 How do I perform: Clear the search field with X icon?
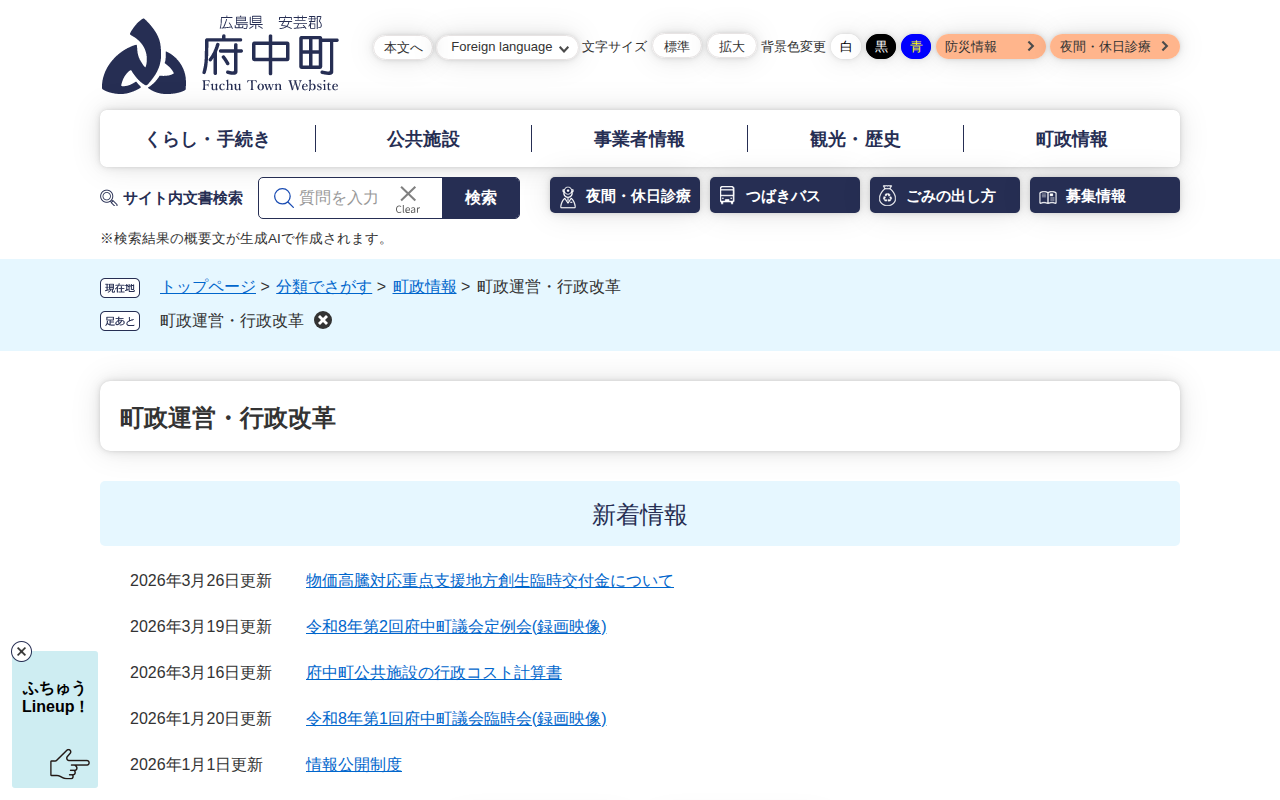point(408,197)
